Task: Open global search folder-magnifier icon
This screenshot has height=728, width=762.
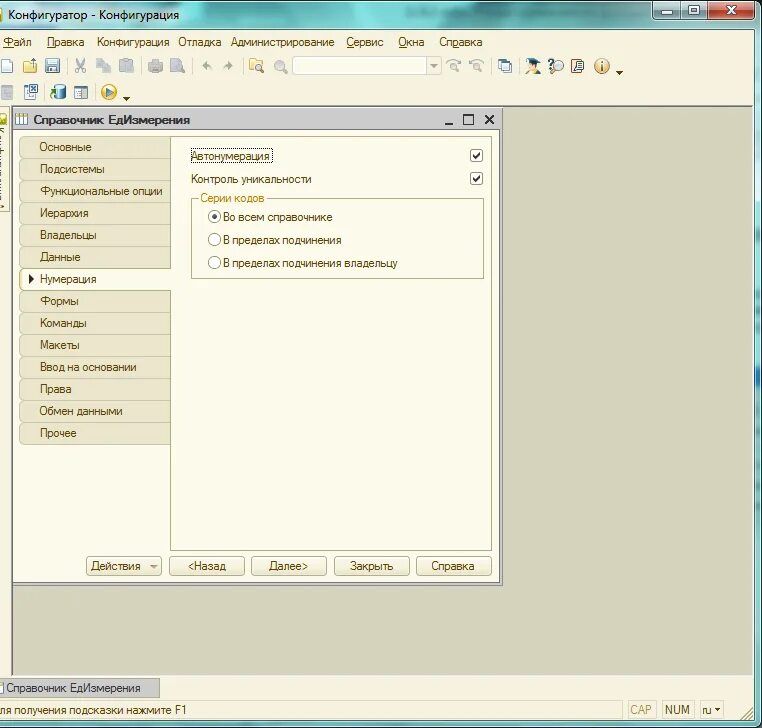Action: coord(256,66)
